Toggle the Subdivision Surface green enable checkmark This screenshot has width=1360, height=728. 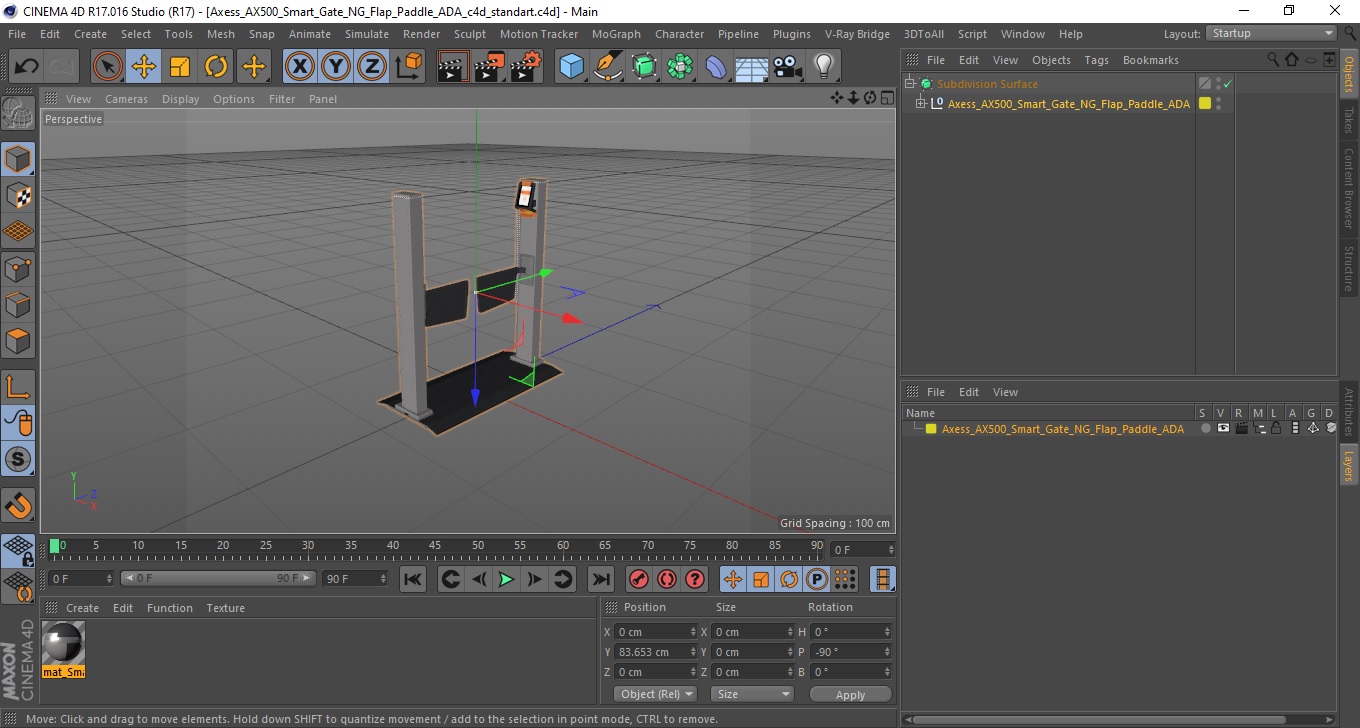[x=1227, y=84]
